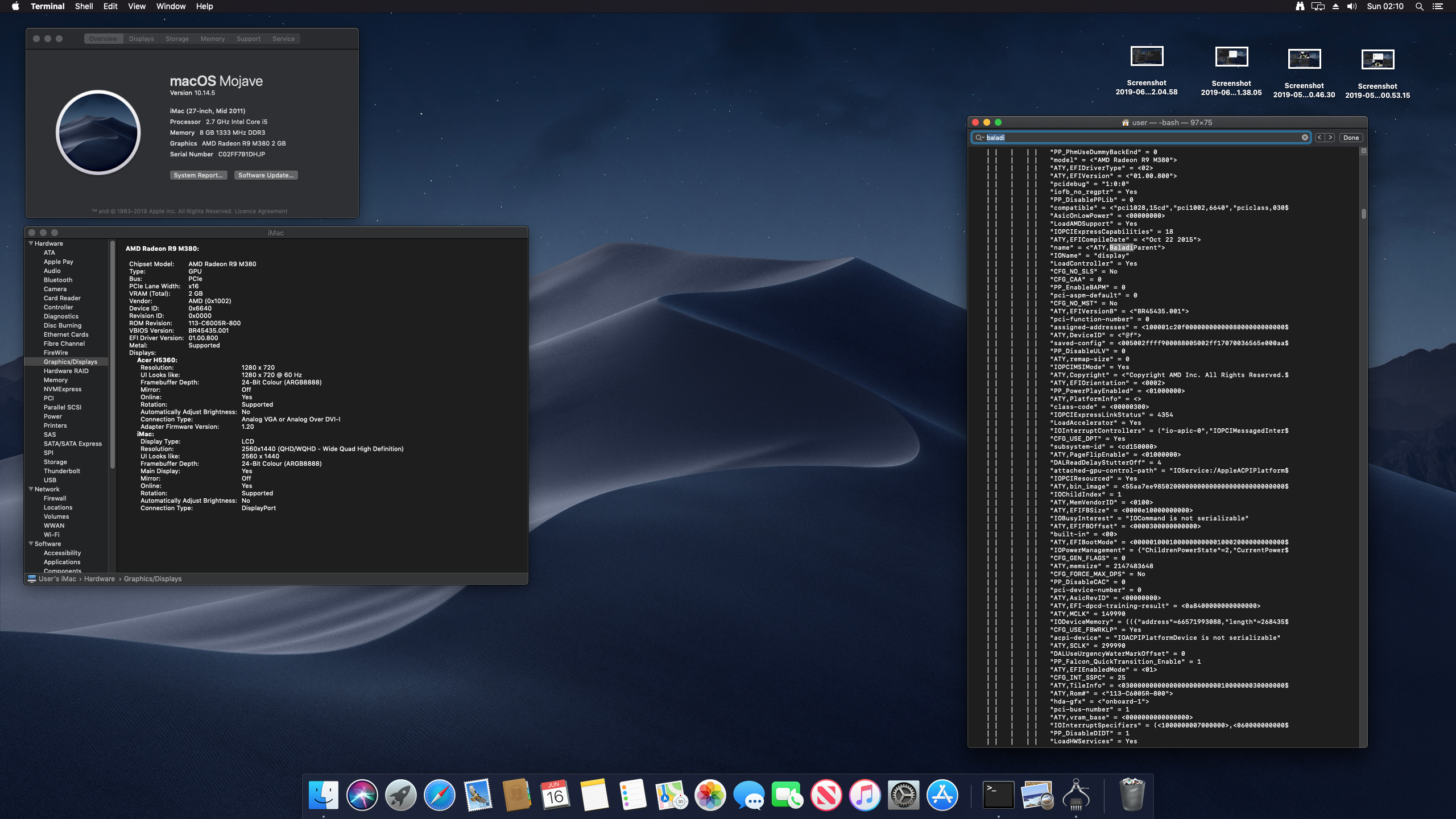
Task: Clear the baladi search field
Action: 1305,138
